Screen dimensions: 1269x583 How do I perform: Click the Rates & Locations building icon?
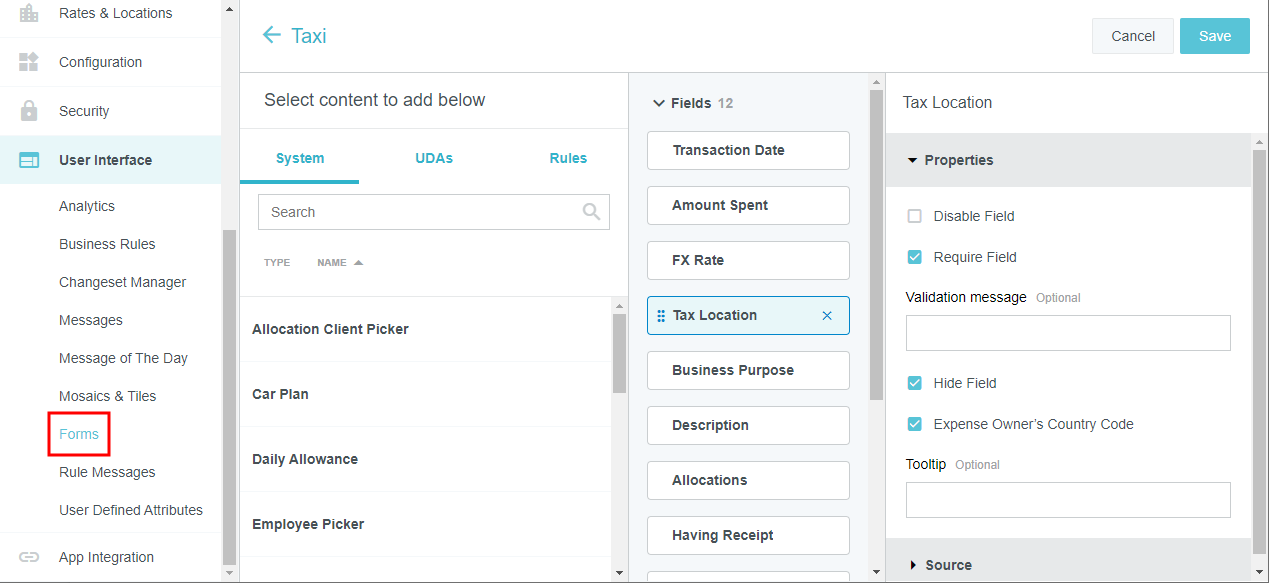tap(29, 13)
